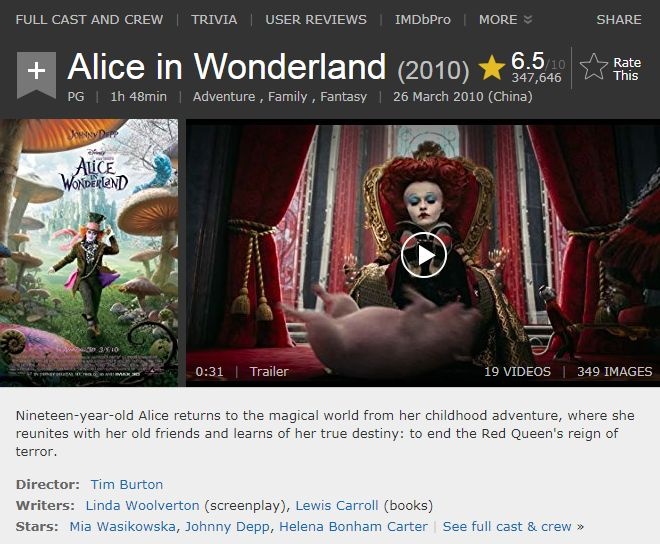This screenshot has height=544, width=660.
Task: View Mia Wasikowska's profile
Action: [122, 526]
